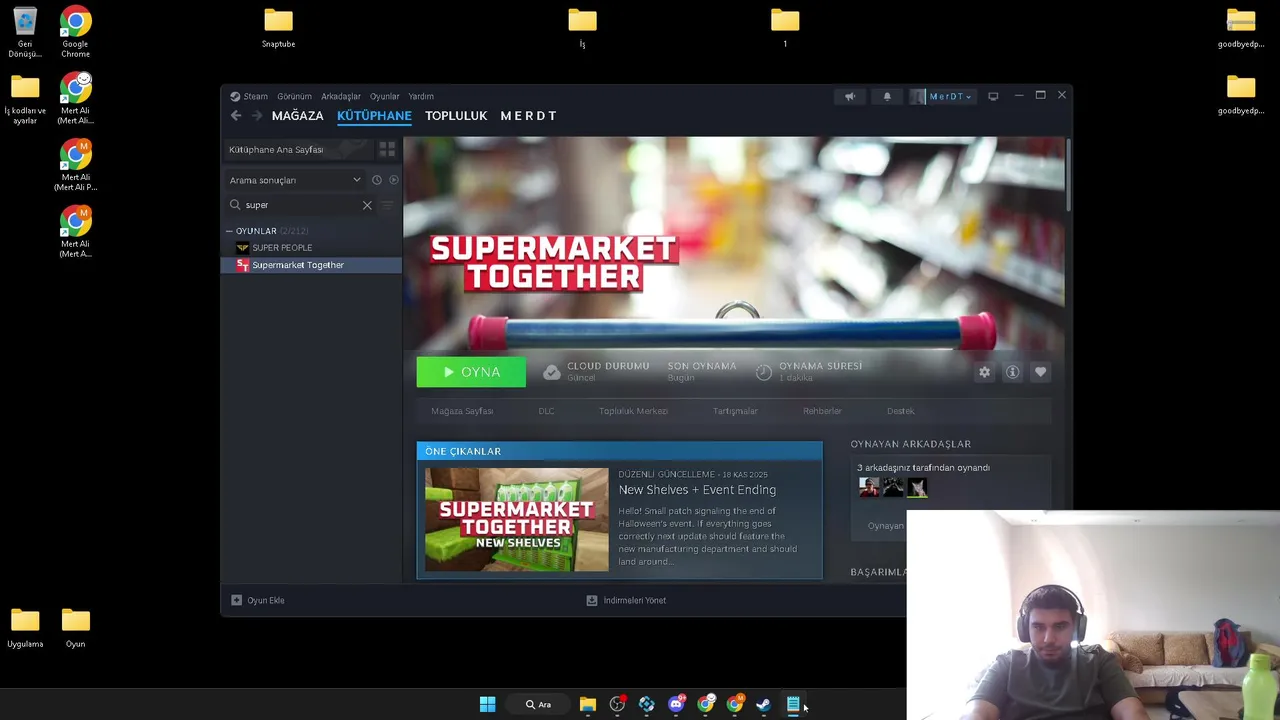Open Discord from taskbar

point(676,704)
